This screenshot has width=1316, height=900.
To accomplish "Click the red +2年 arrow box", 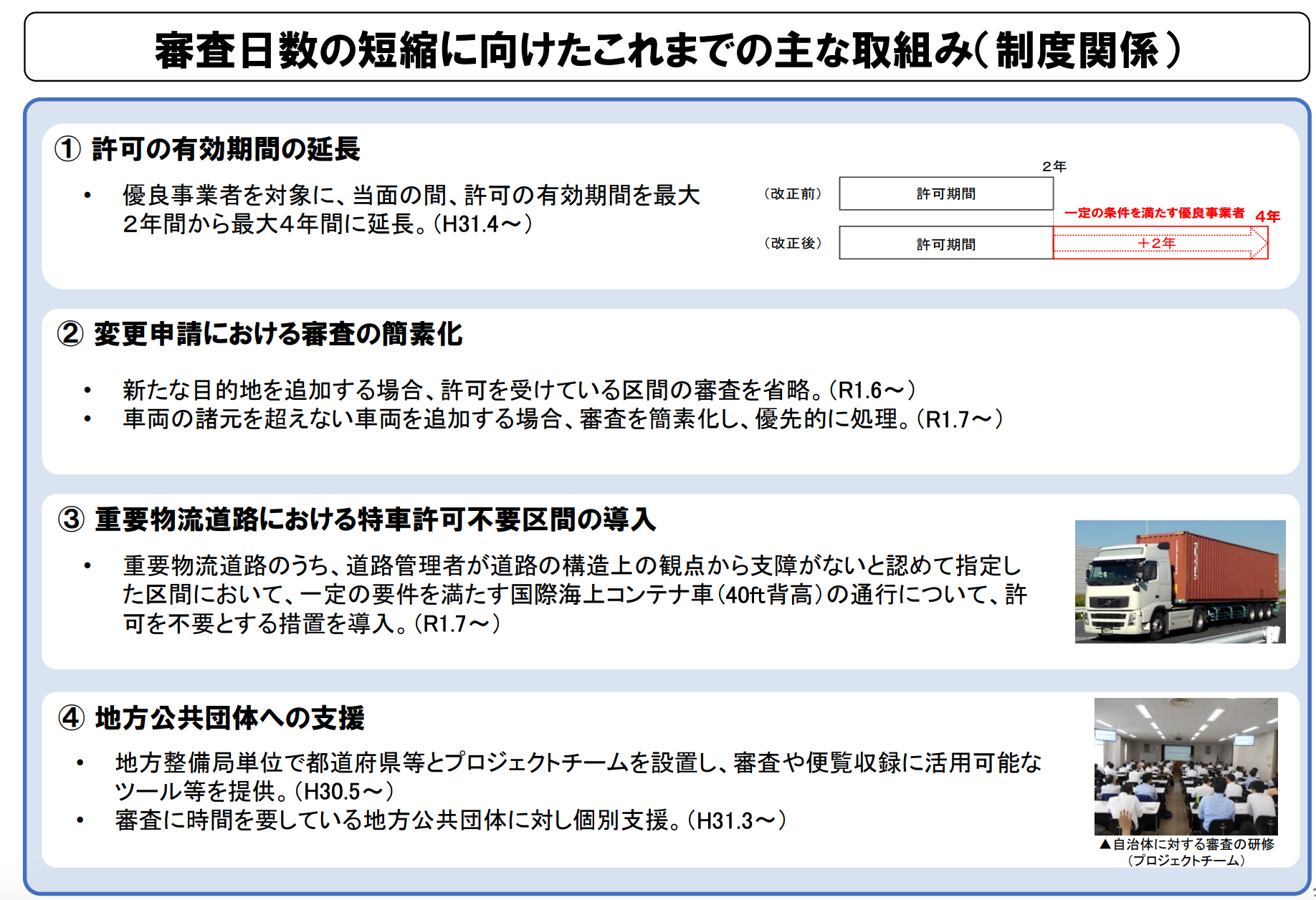I will click(x=1160, y=243).
